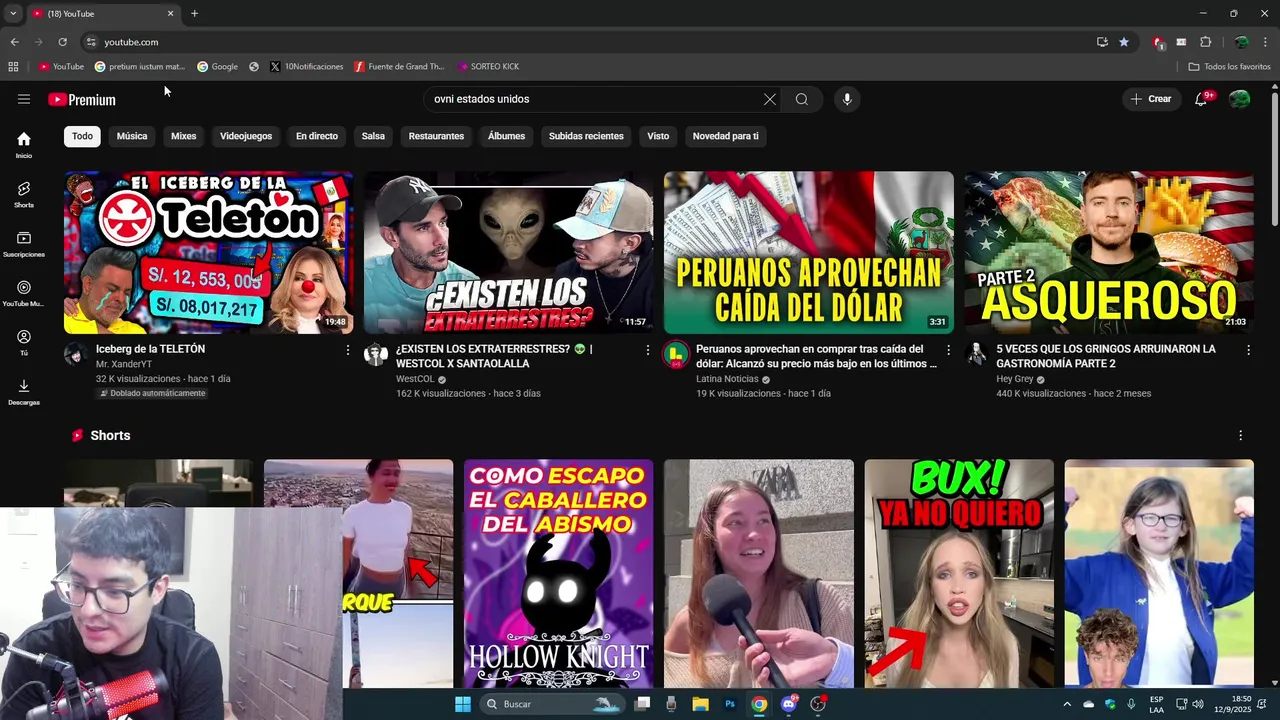Play the Iceberg de la Teletón thumbnail

208,252
